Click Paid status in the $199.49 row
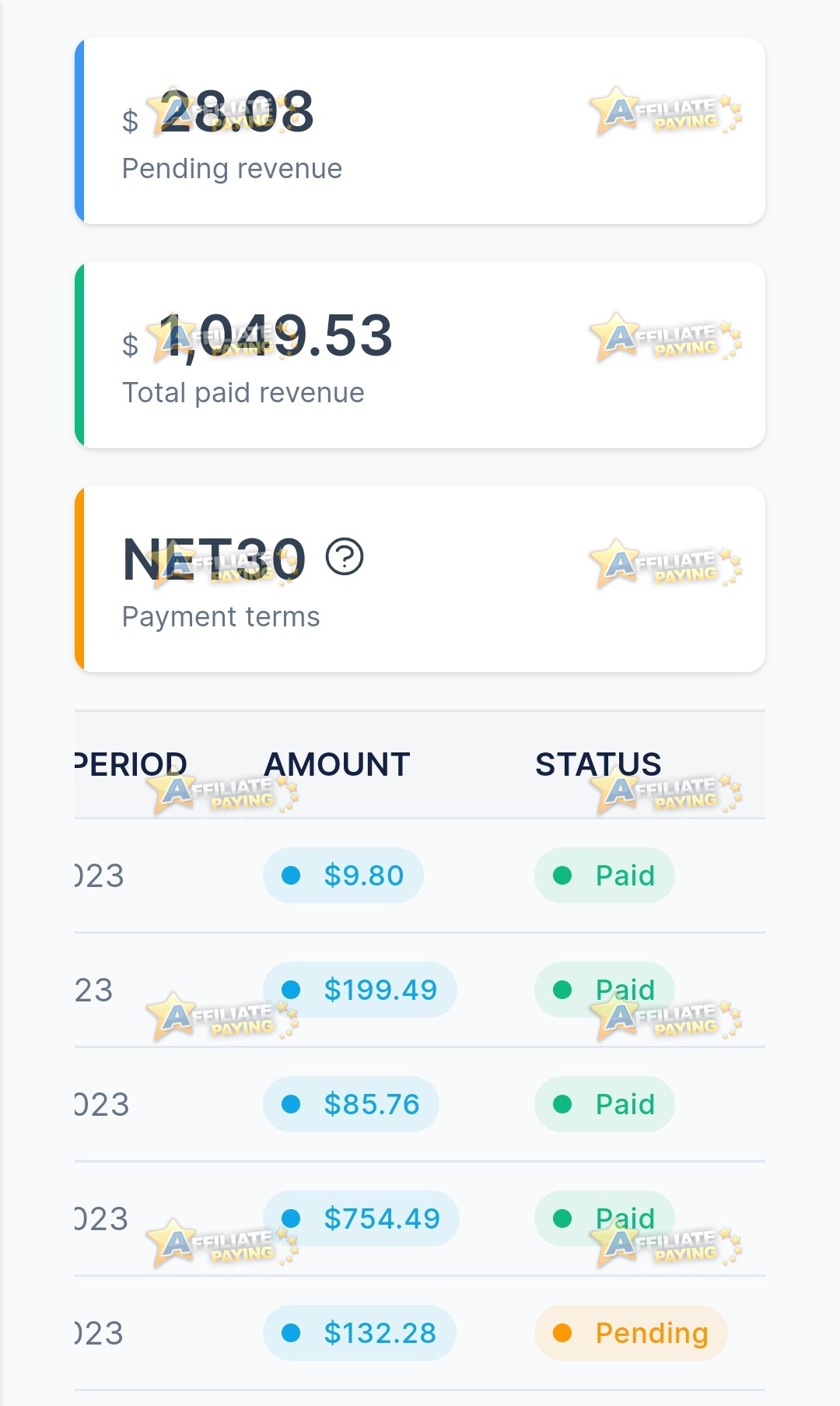The height and width of the screenshot is (1406, 840). coord(604,990)
